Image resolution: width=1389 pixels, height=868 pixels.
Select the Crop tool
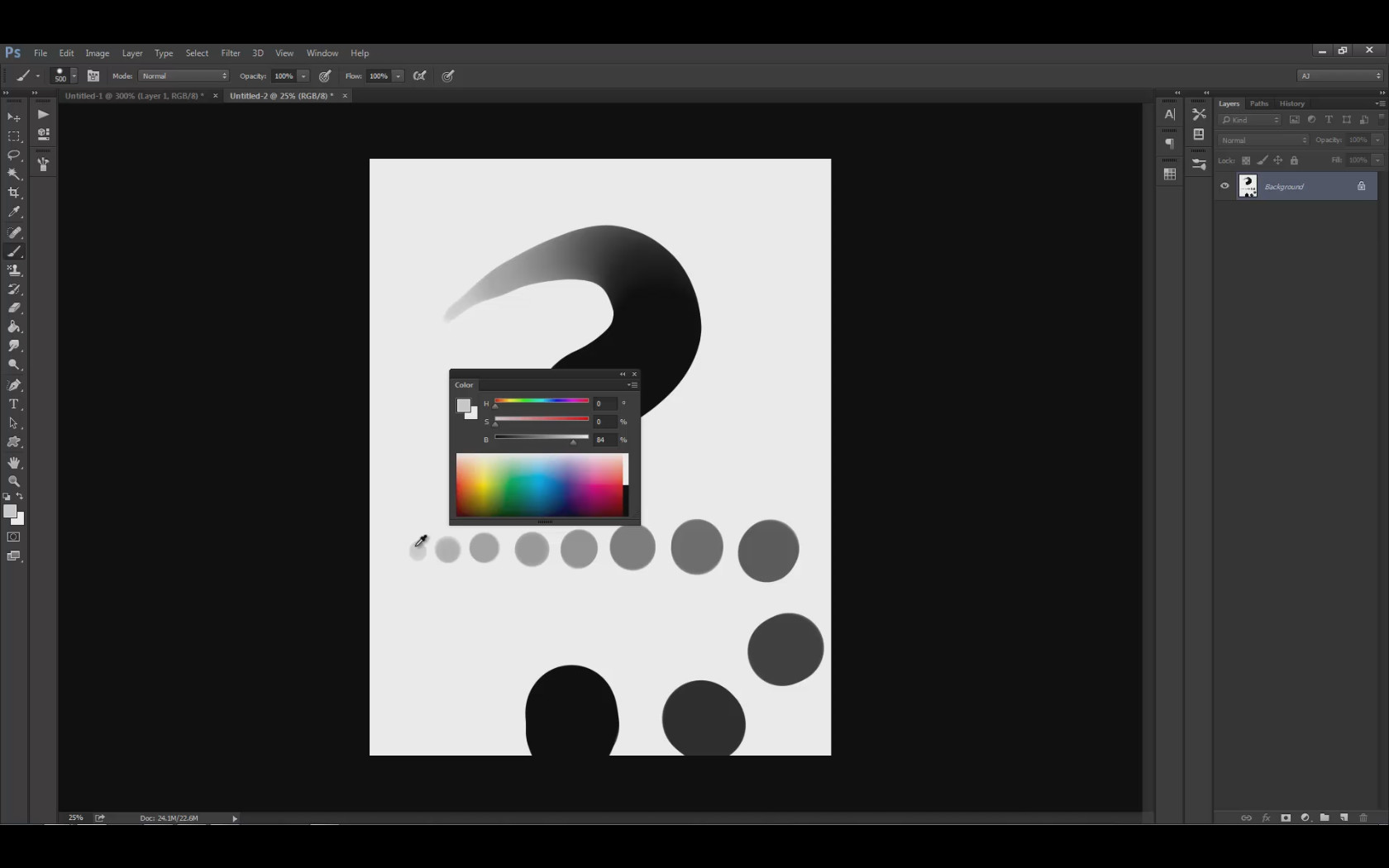pyautogui.click(x=14, y=193)
